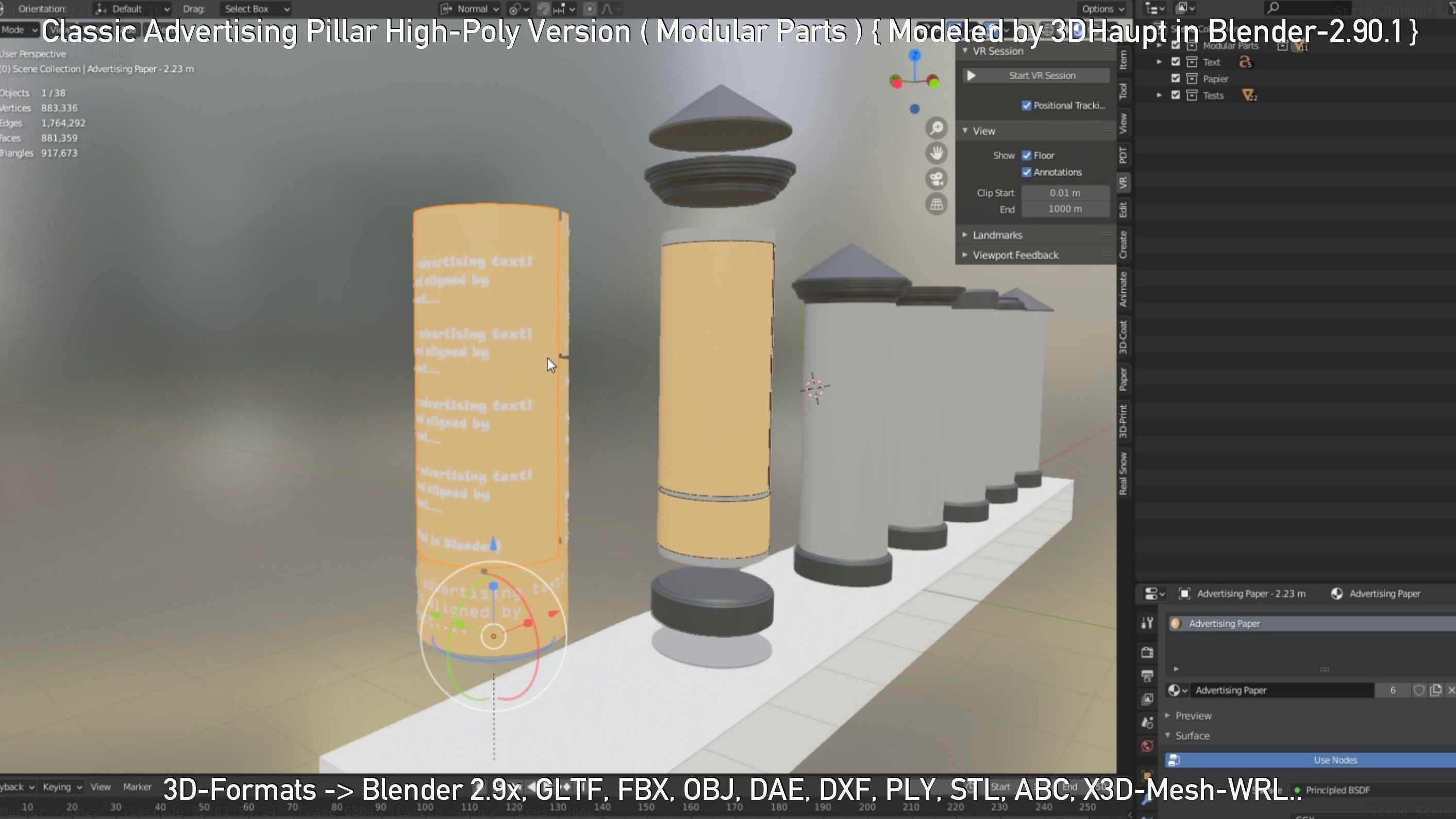Open the Orientation Default dropdown

132,9
